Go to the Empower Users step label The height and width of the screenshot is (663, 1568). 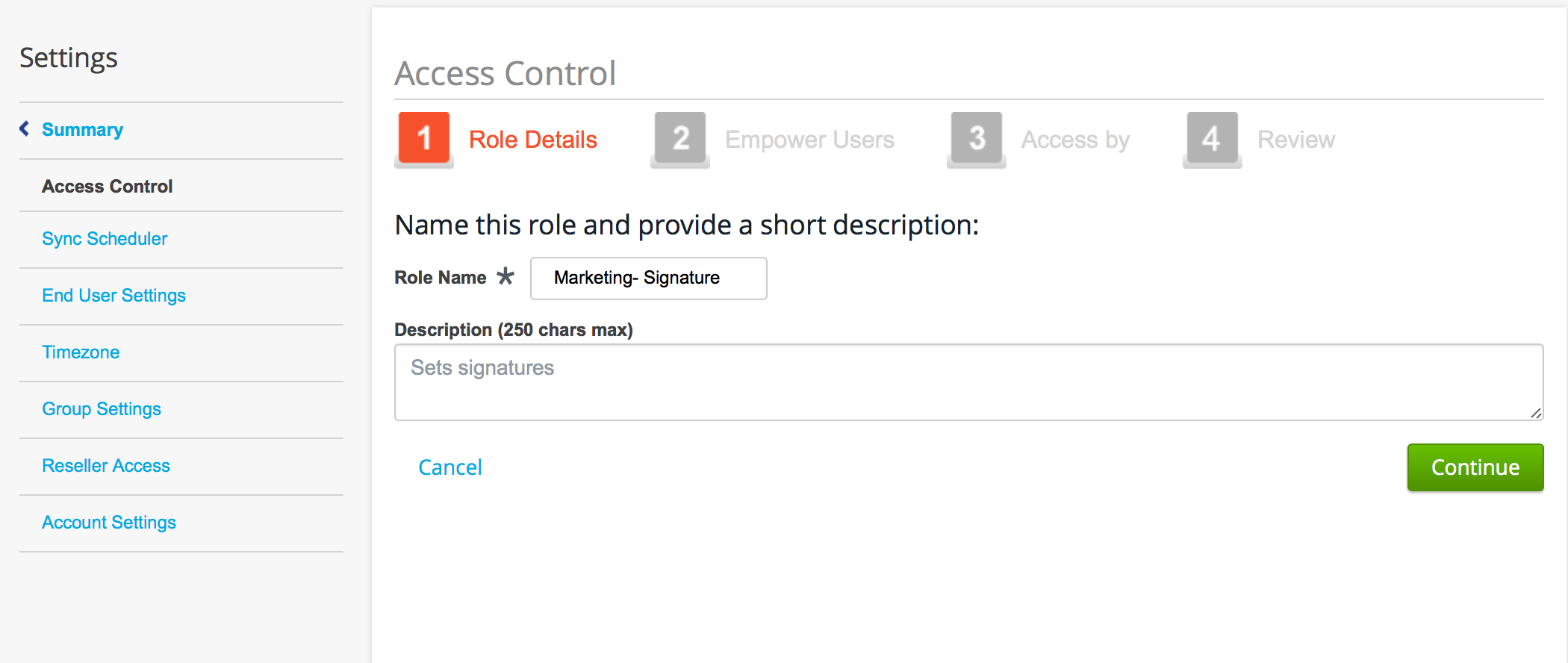pos(809,140)
